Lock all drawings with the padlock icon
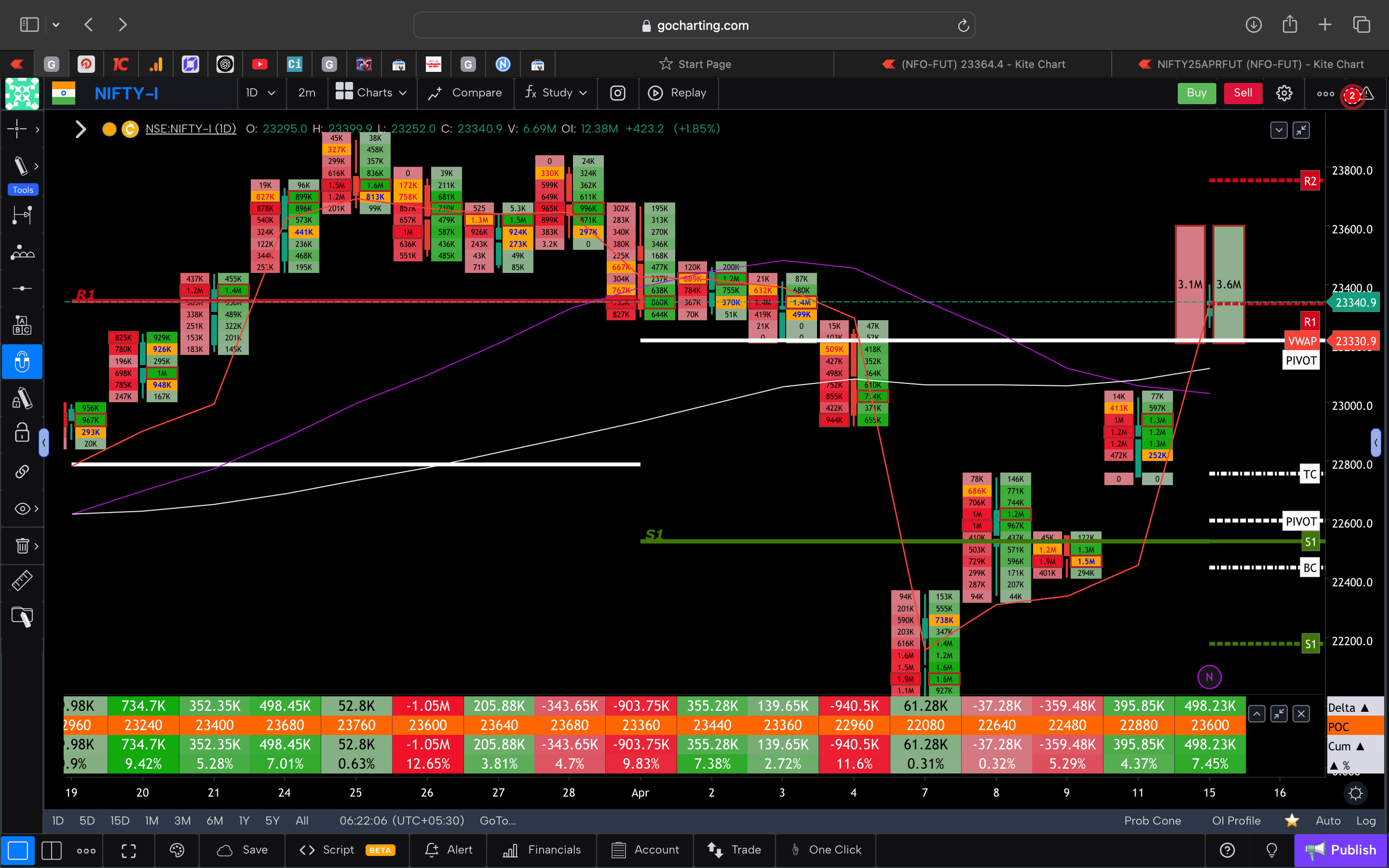This screenshot has width=1389, height=868. [x=22, y=433]
